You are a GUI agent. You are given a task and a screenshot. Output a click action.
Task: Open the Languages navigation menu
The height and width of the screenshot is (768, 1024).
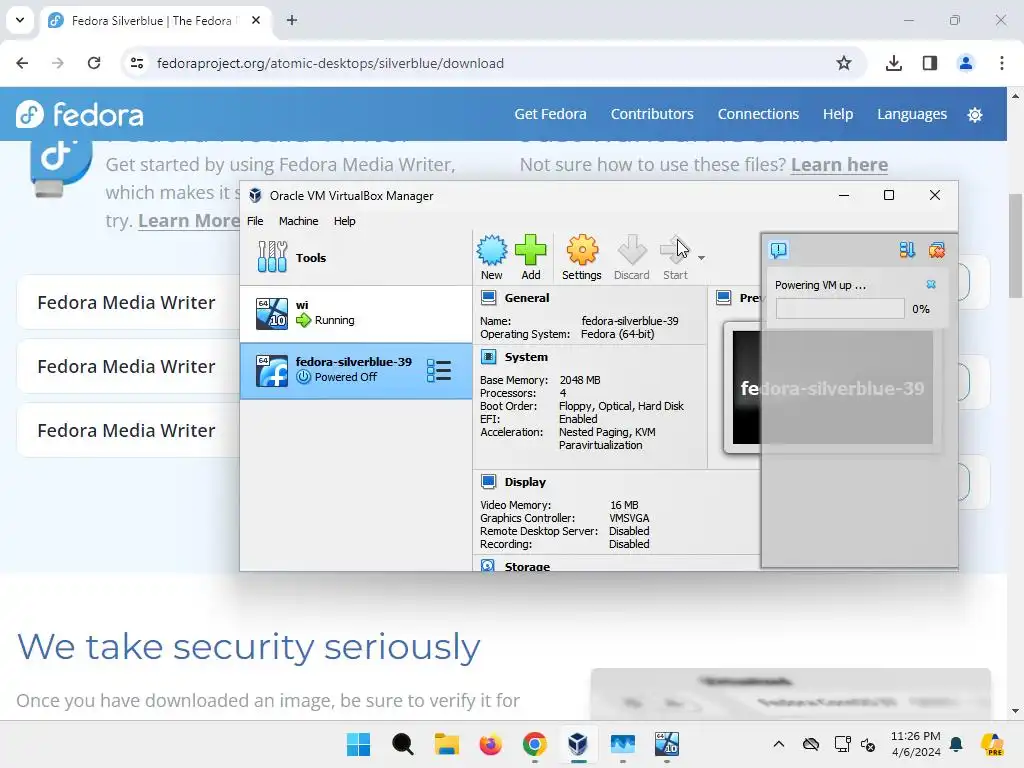tap(912, 114)
